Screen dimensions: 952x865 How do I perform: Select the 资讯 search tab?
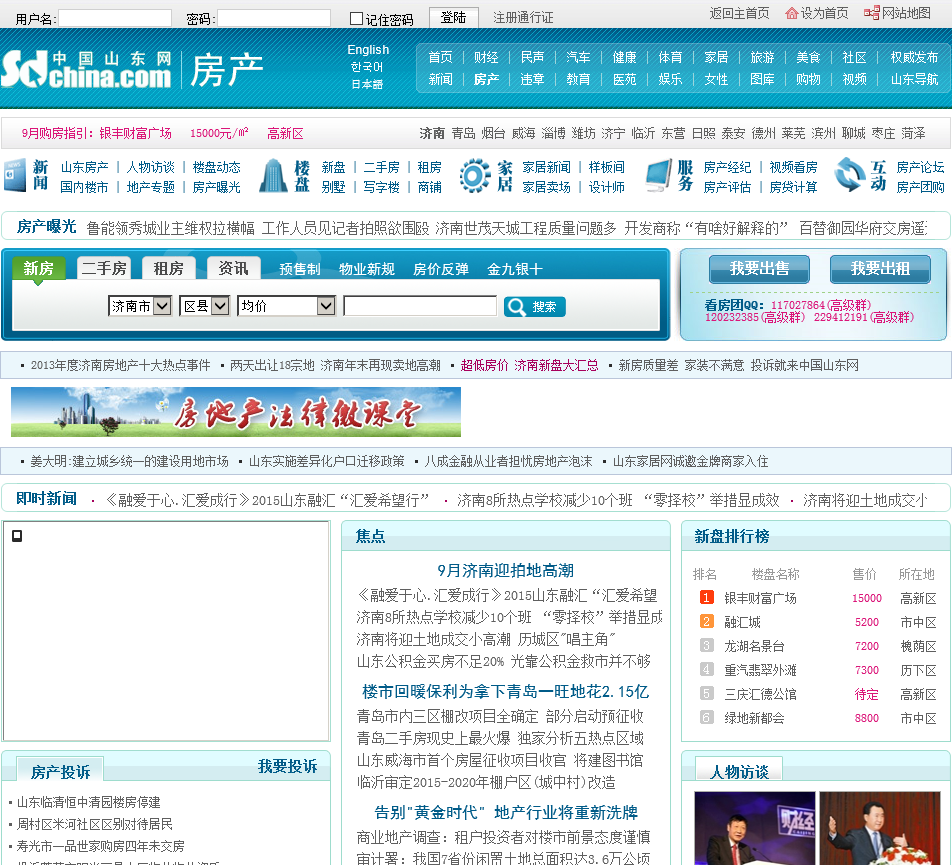(x=234, y=268)
